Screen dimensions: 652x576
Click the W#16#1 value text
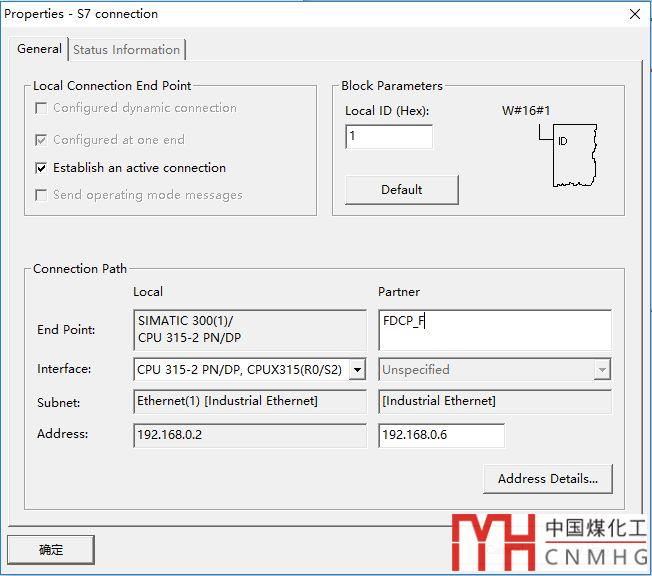coord(526,111)
